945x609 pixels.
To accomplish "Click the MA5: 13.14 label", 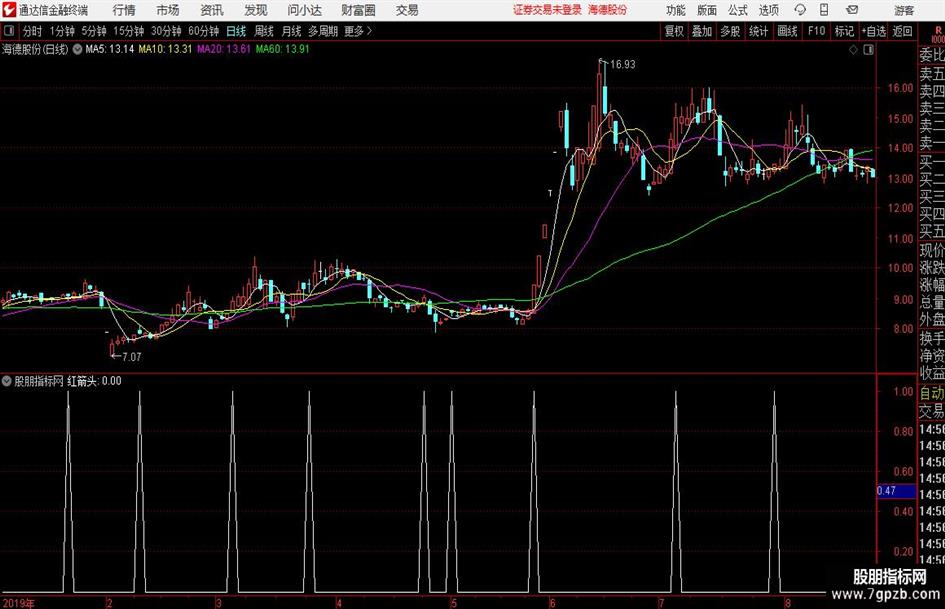I will [110, 49].
